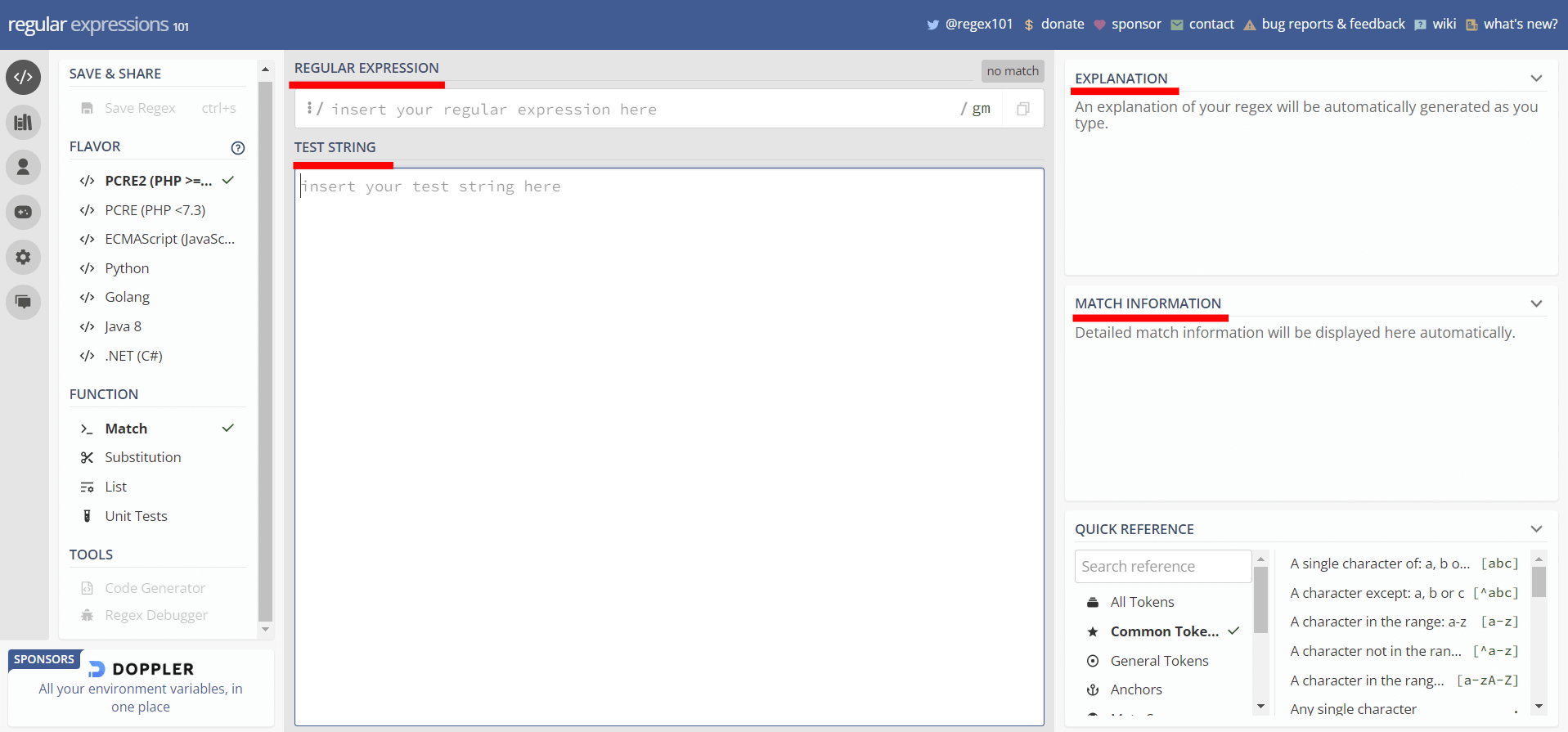Open the donate link

1063,25
